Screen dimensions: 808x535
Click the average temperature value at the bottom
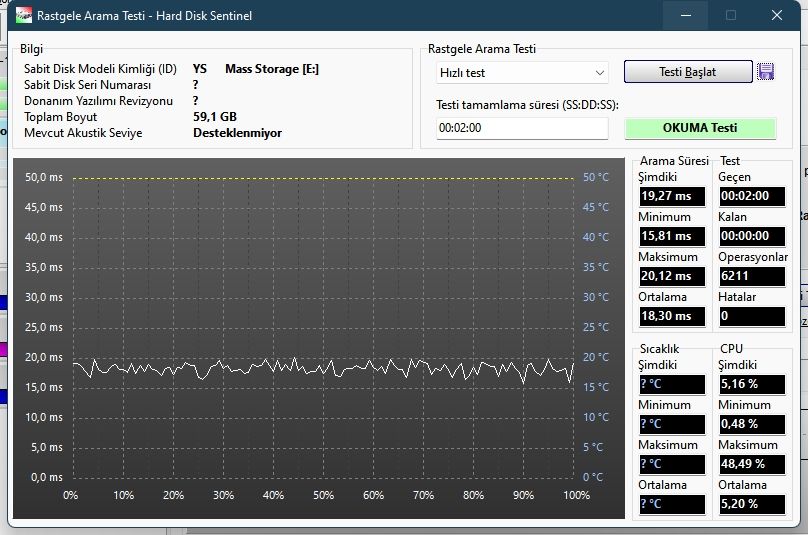tap(671, 504)
